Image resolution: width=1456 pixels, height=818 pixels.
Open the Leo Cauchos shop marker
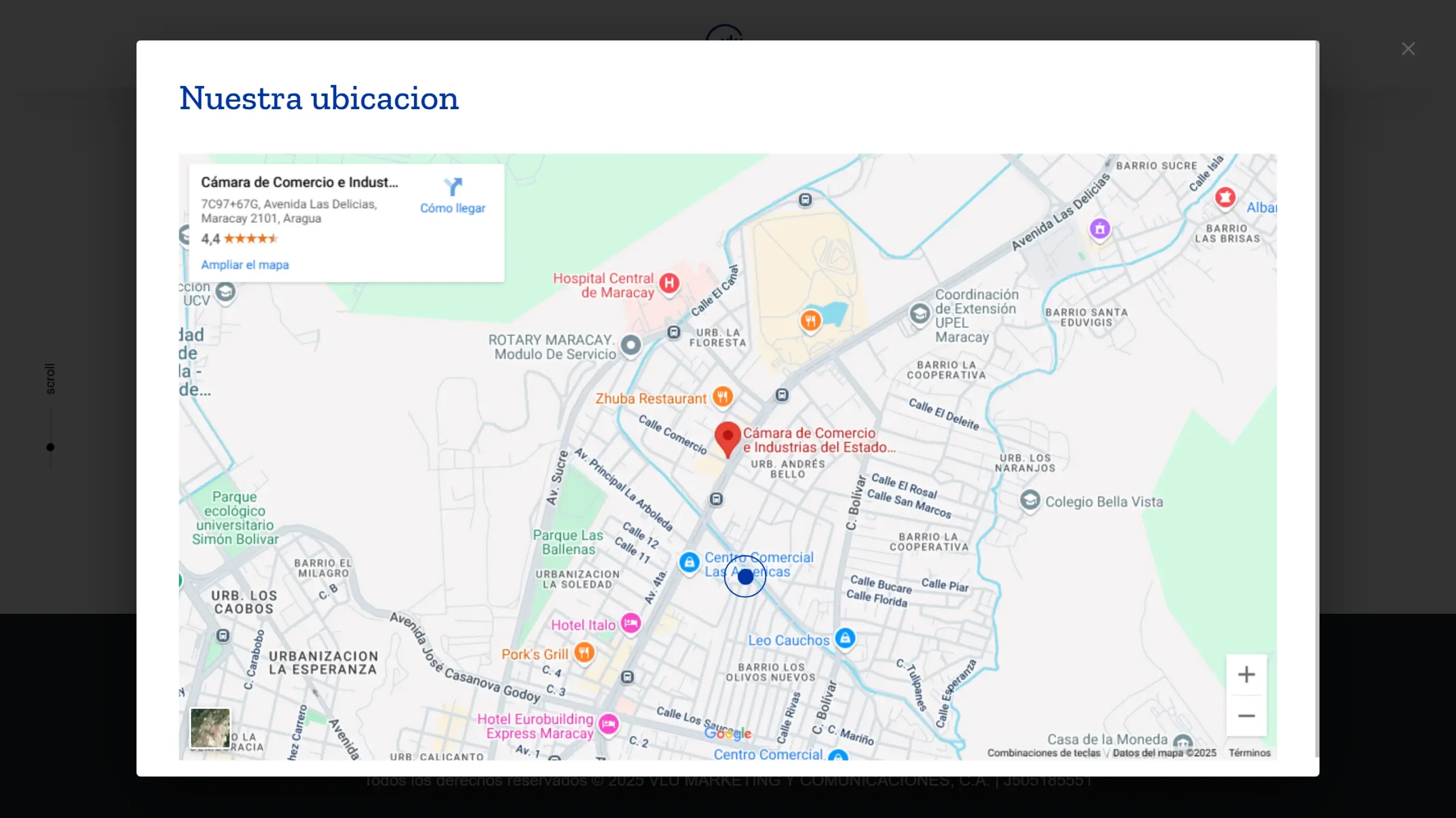tap(845, 638)
